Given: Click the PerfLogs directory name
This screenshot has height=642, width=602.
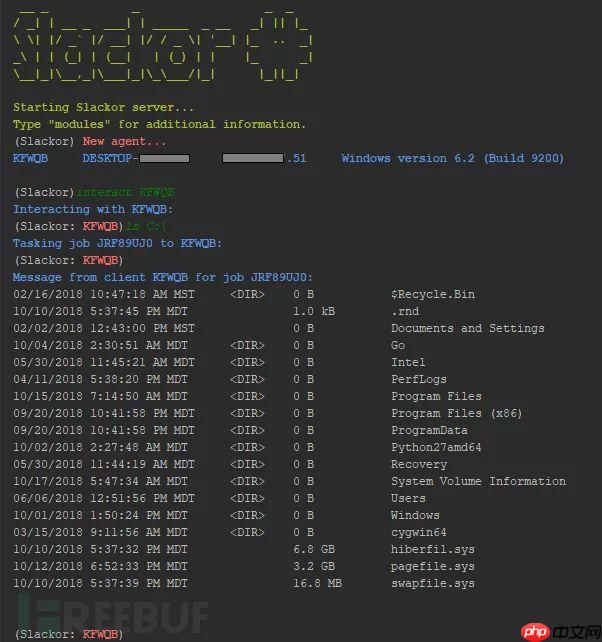Looking at the screenshot, I should point(419,379).
